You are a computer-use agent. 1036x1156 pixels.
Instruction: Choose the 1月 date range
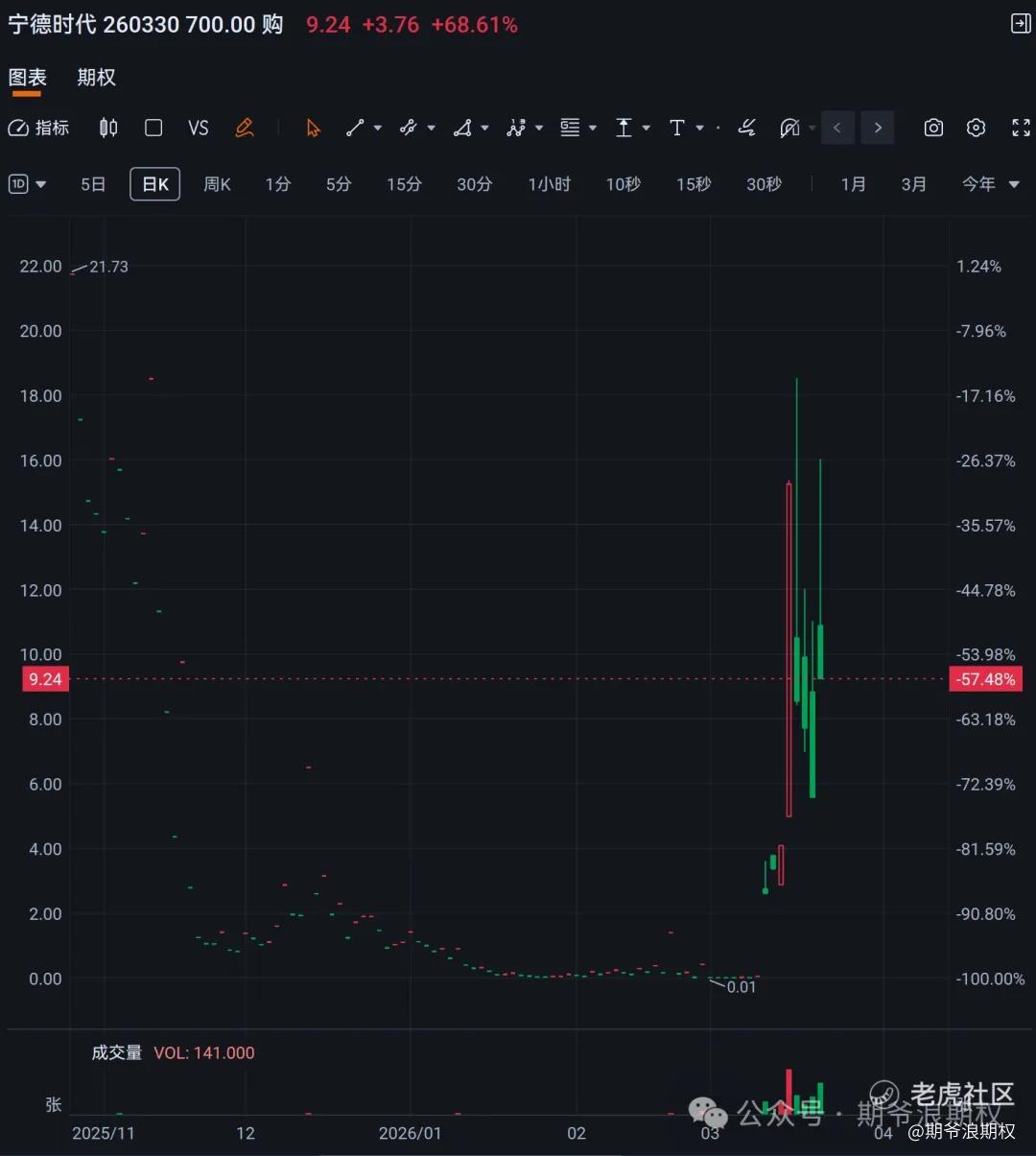[854, 184]
